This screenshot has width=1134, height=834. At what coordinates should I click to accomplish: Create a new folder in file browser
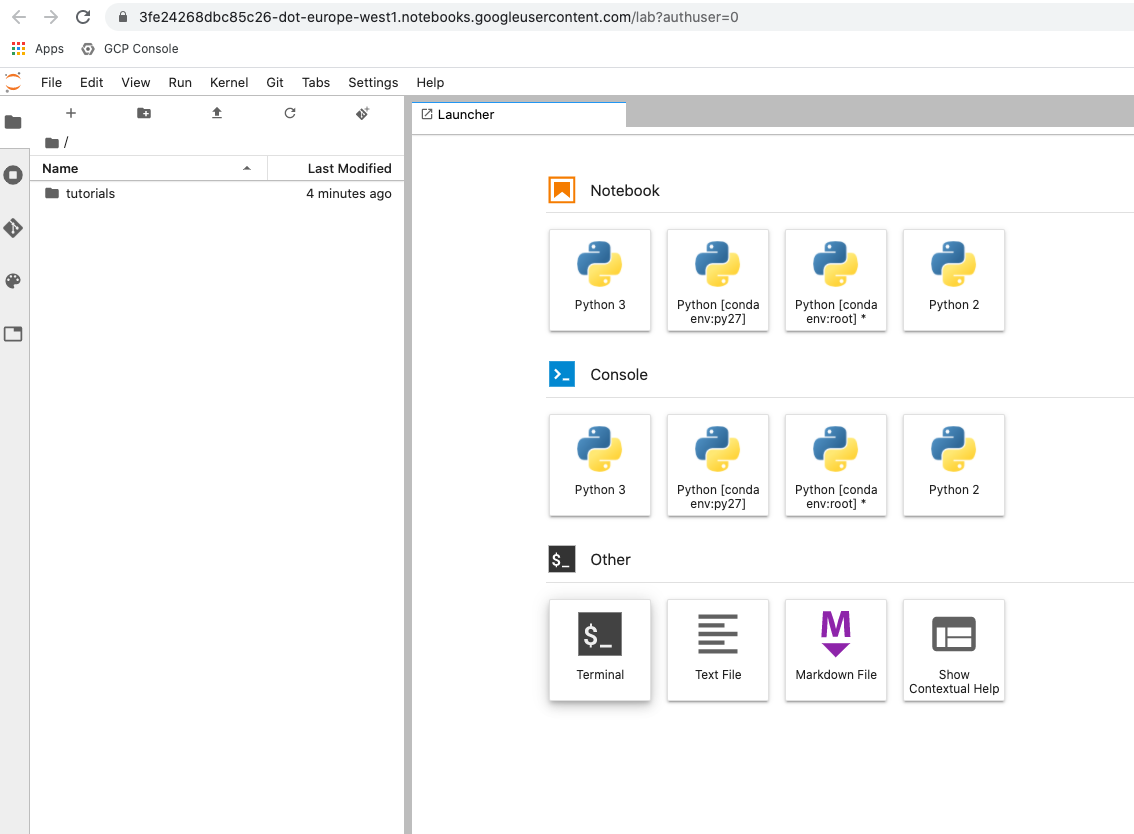(144, 113)
